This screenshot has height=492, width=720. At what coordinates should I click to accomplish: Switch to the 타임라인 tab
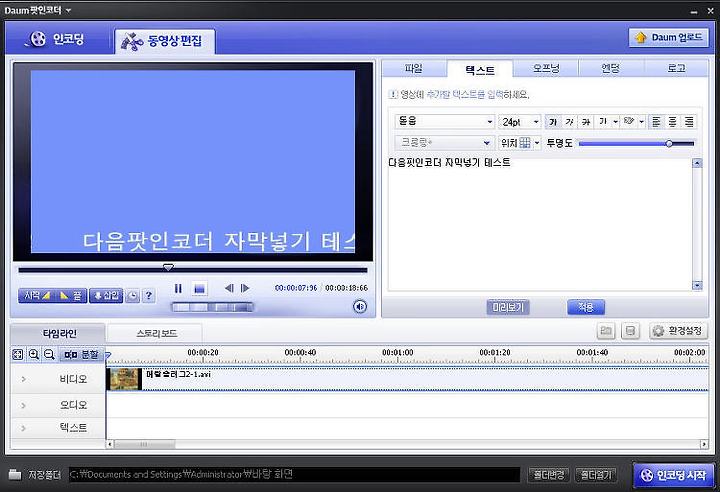tap(59, 334)
